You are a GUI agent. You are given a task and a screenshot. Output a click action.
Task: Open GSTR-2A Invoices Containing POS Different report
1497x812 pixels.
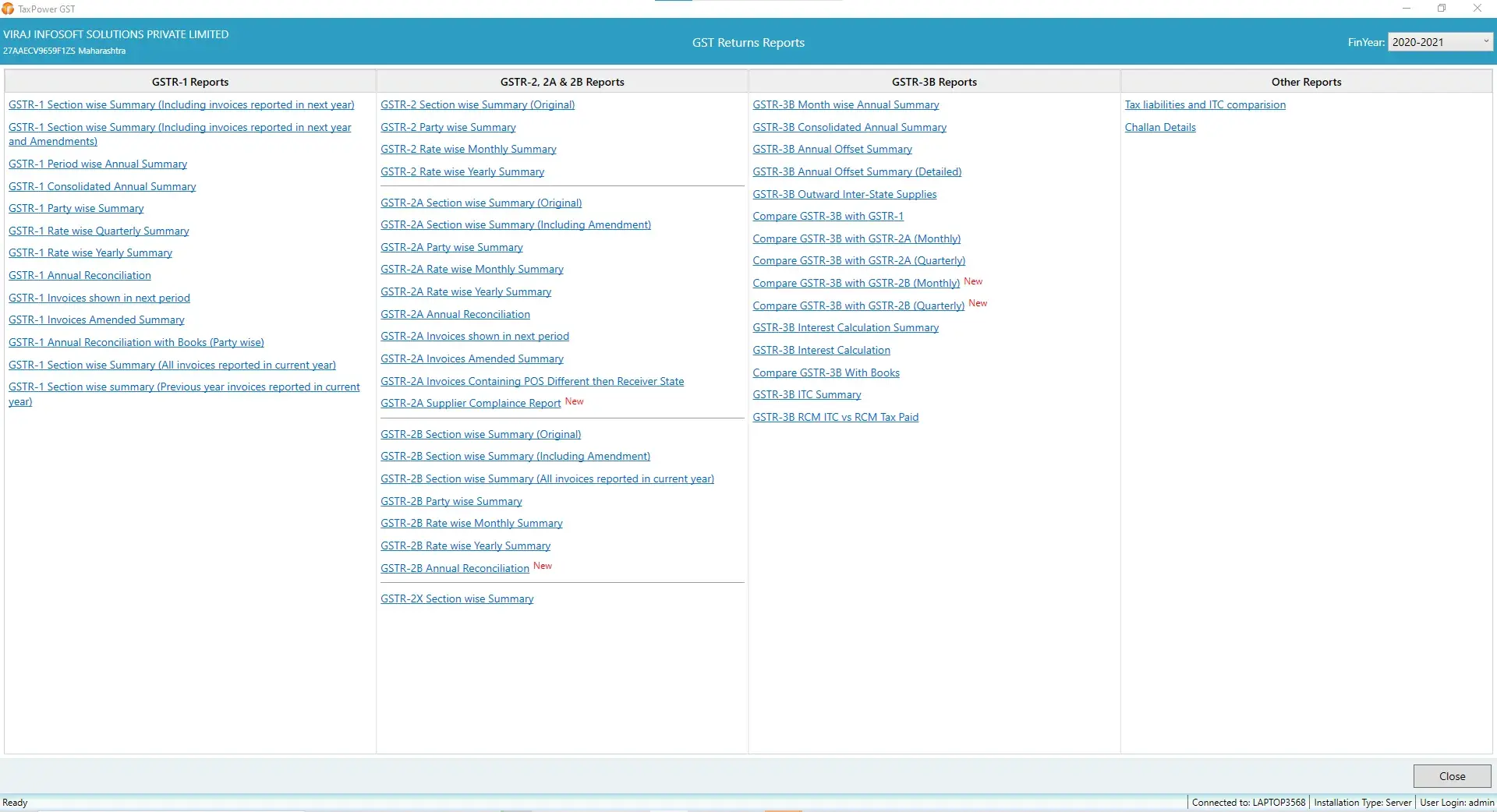(x=533, y=382)
